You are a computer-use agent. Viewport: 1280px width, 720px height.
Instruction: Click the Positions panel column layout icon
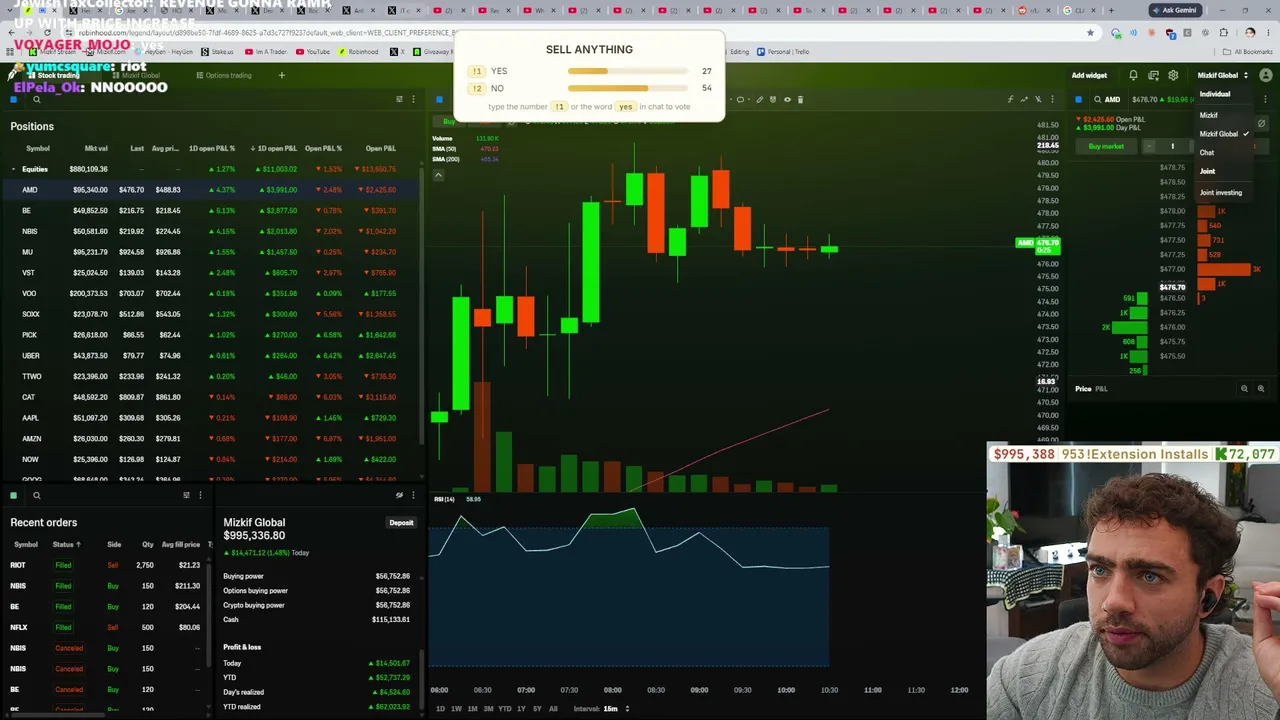click(399, 100)
